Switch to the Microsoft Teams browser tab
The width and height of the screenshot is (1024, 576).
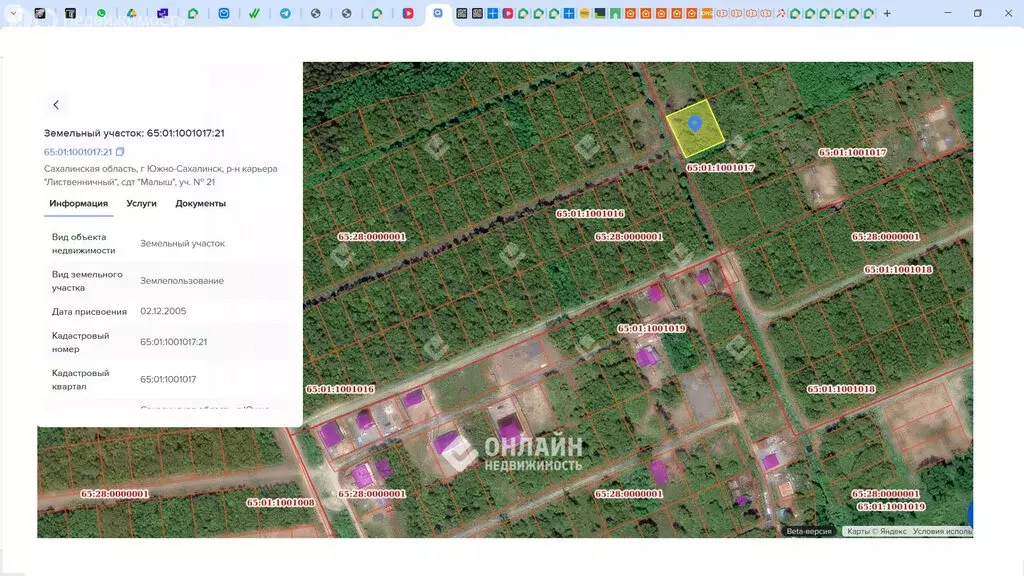coord(163,13)
